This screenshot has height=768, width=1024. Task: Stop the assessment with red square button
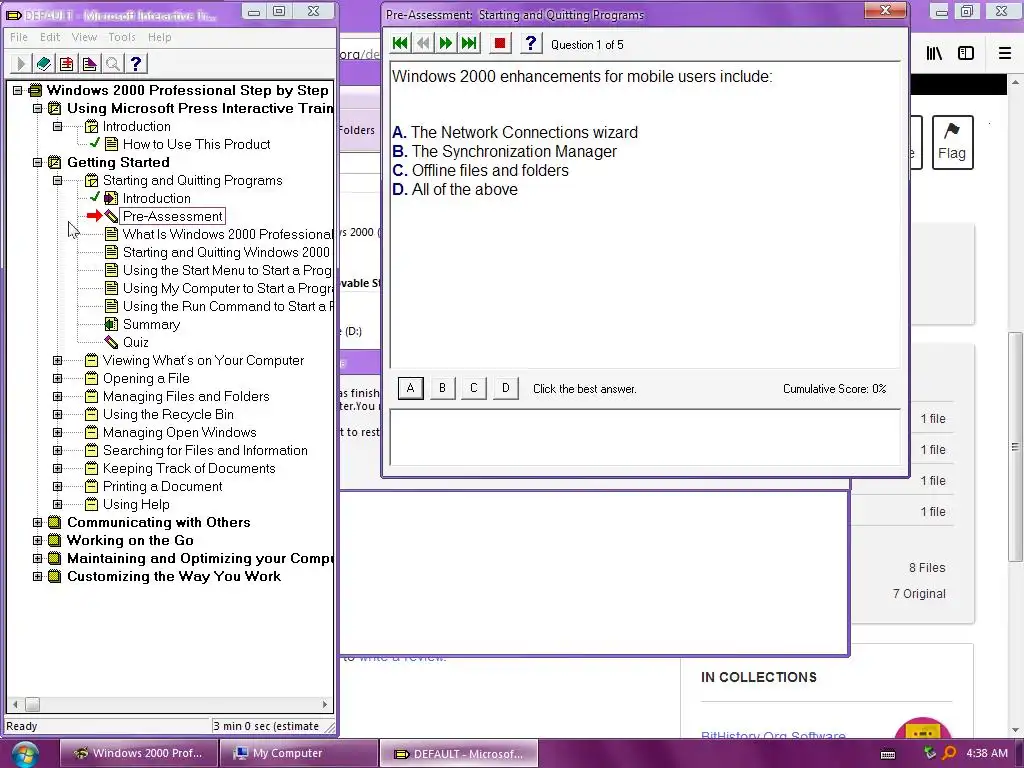coord(500,44)
